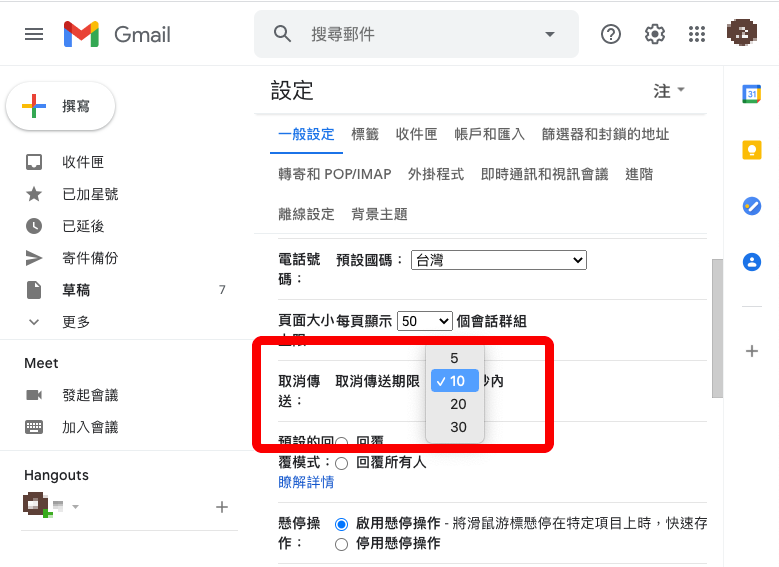Select 10 seconds undo send option

pos(455,381)
